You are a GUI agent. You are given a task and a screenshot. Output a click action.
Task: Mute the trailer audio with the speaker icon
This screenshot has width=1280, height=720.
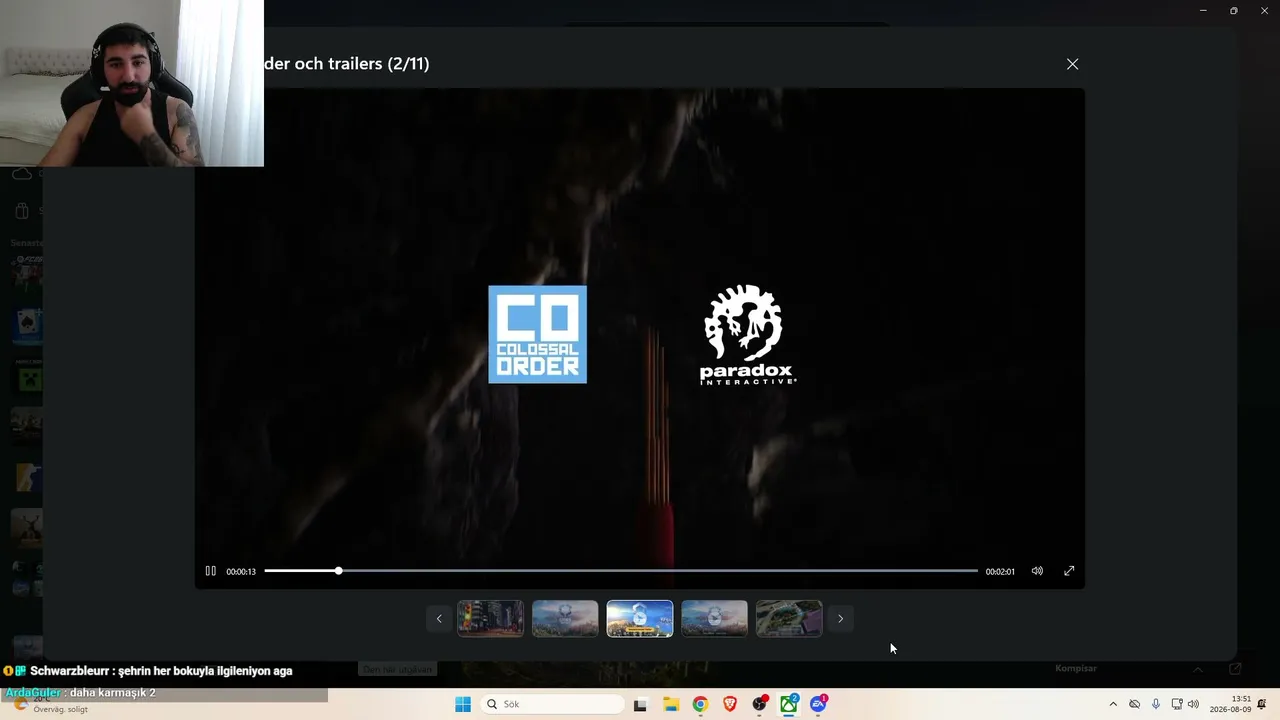pyautogui.click(x=1037, y=571)
